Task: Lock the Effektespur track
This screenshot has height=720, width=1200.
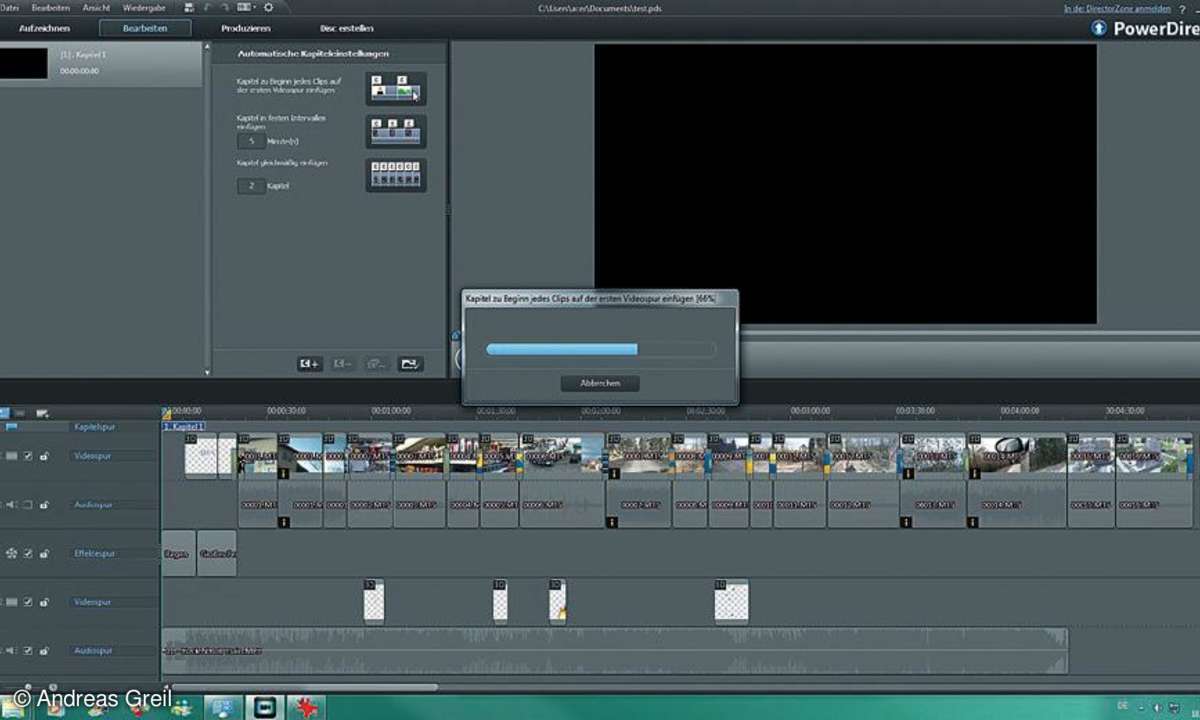Action: 45,553
